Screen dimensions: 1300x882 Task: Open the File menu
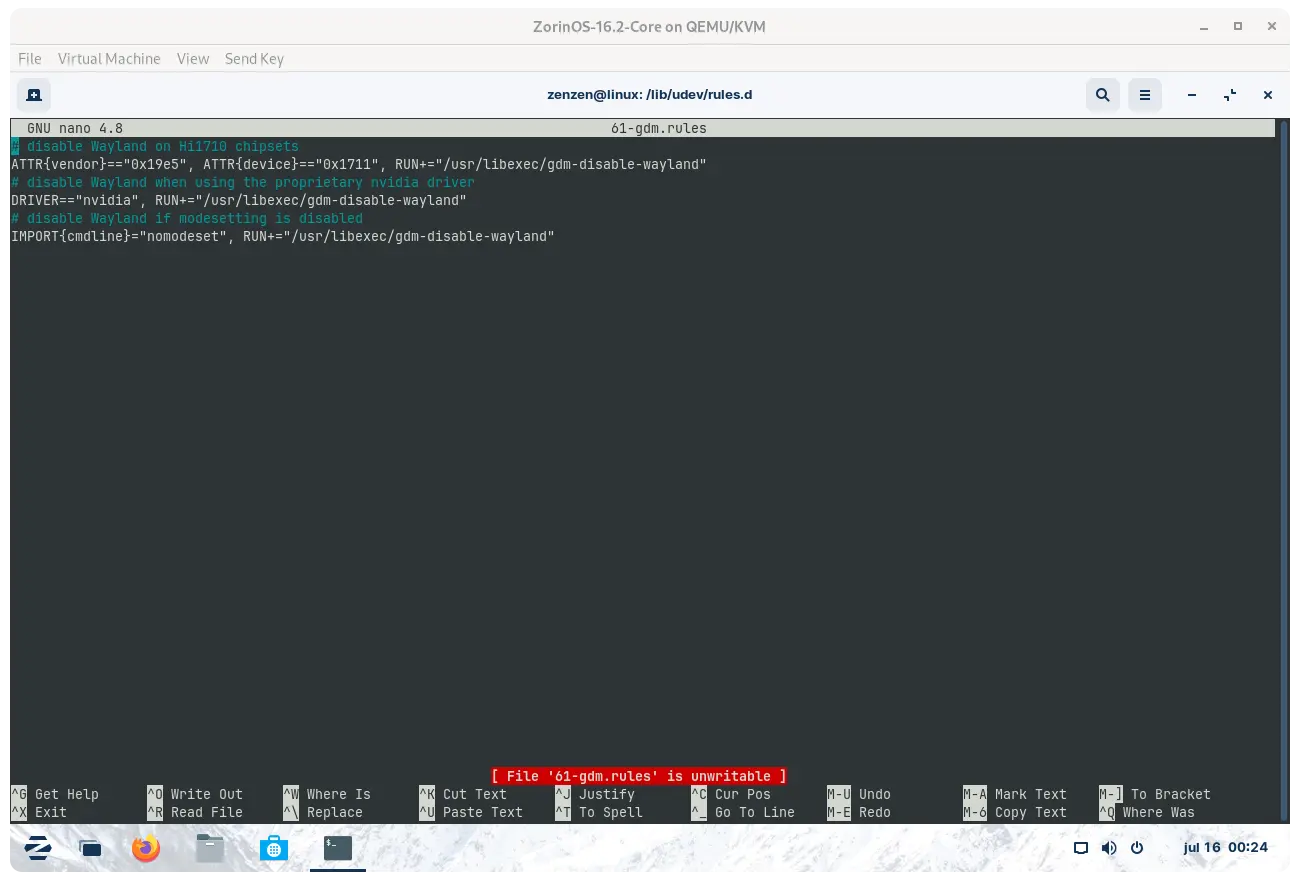click(30, 59)
